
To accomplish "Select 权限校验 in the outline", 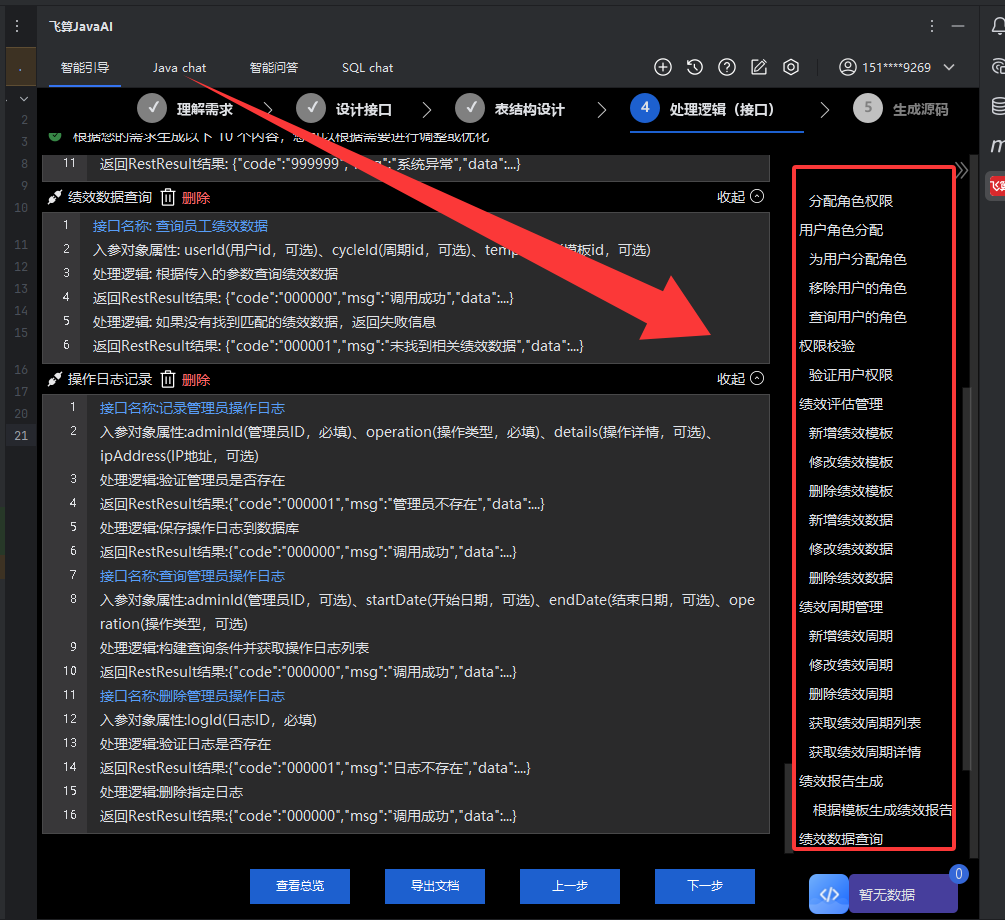I will [x=827, y=346].
